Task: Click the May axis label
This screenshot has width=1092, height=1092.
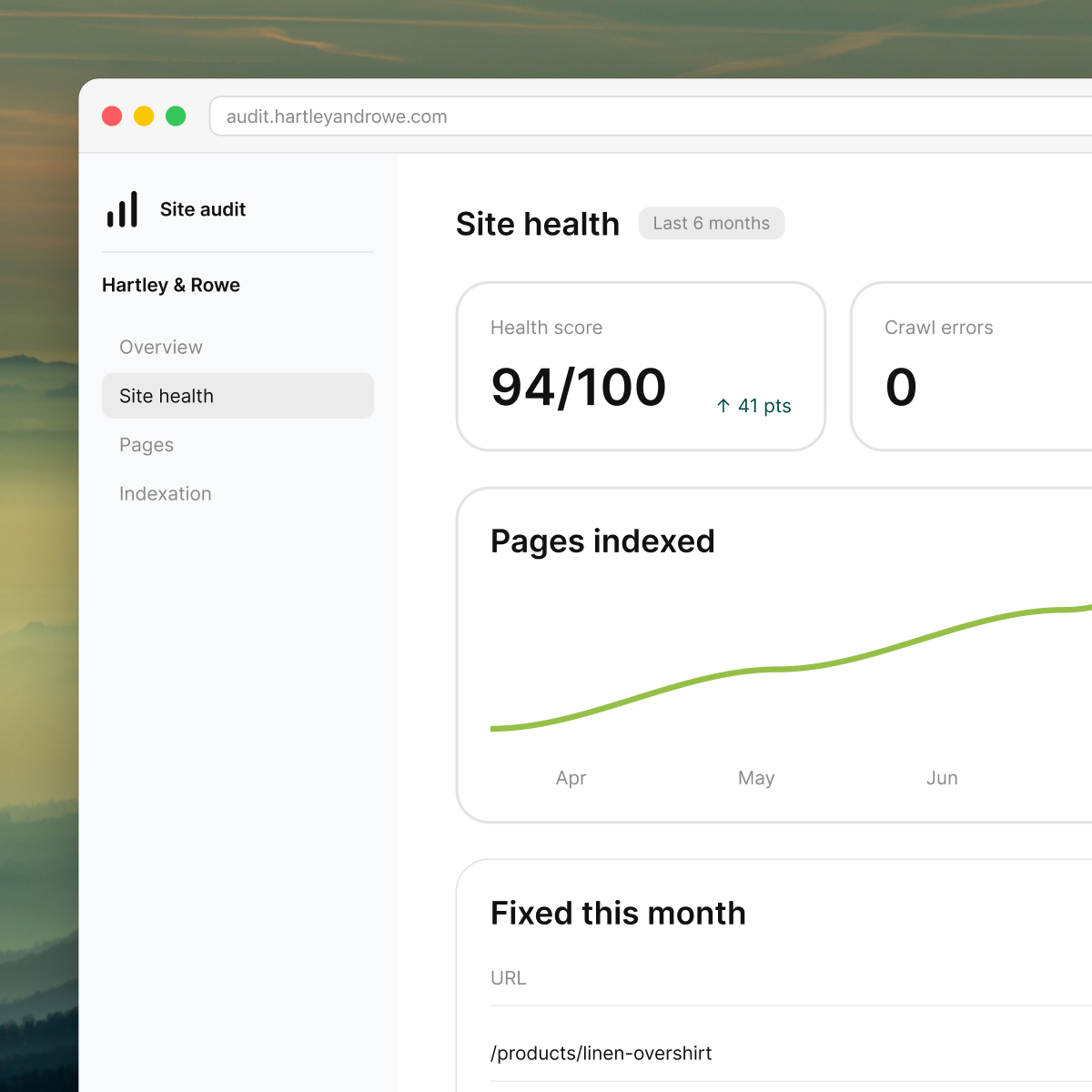Action: (x=756, y=778)
